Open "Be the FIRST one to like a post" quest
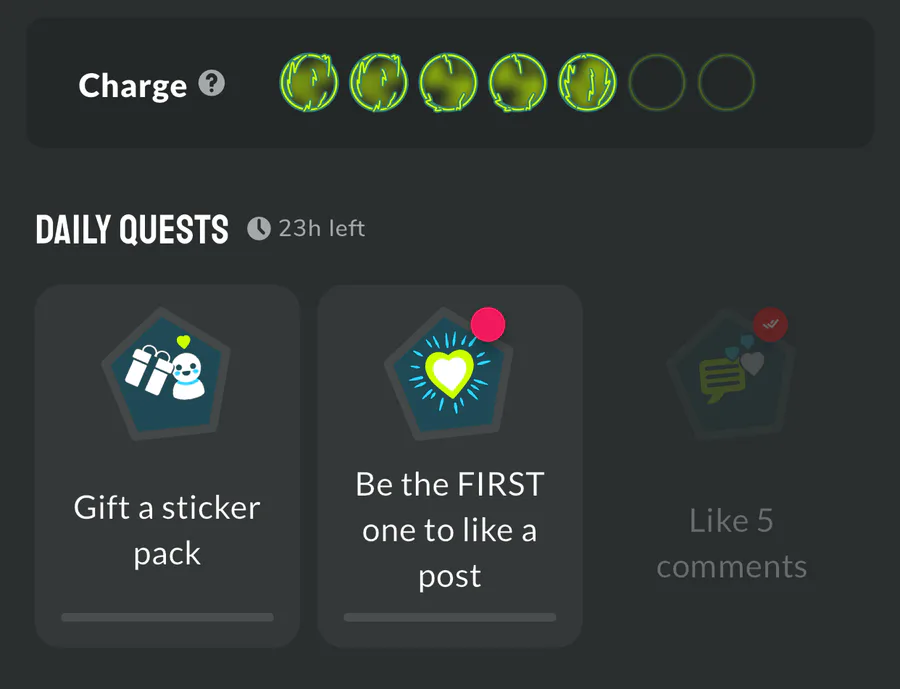Viewport: 900px width, 689px height. coord(449,530)
